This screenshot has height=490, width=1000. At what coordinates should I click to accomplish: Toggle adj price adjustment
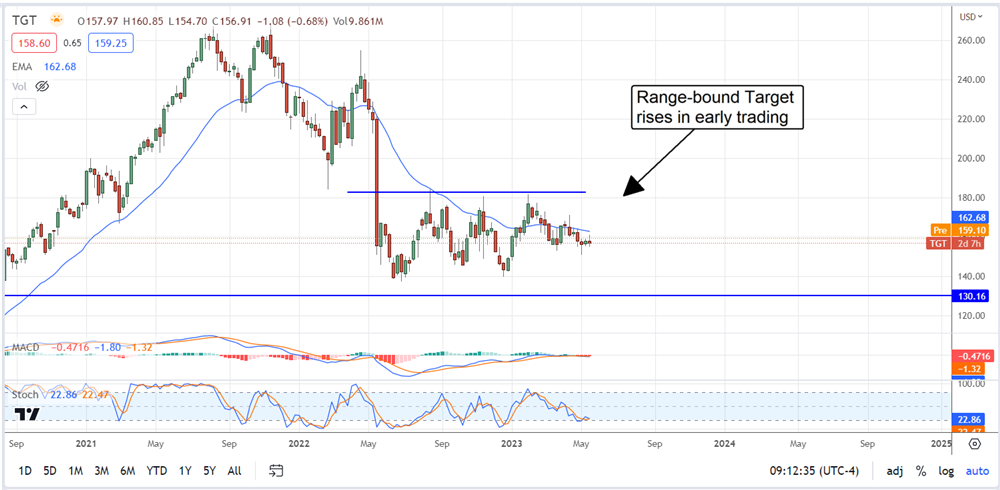[x=895, y=471]
